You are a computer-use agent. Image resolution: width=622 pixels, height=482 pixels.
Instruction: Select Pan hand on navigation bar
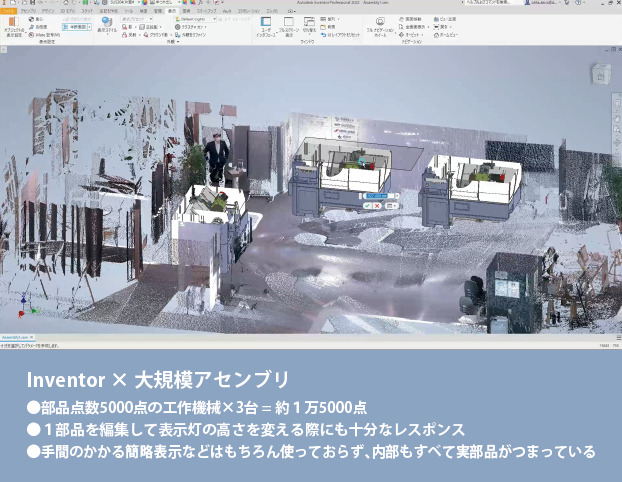tap(617, 118)
